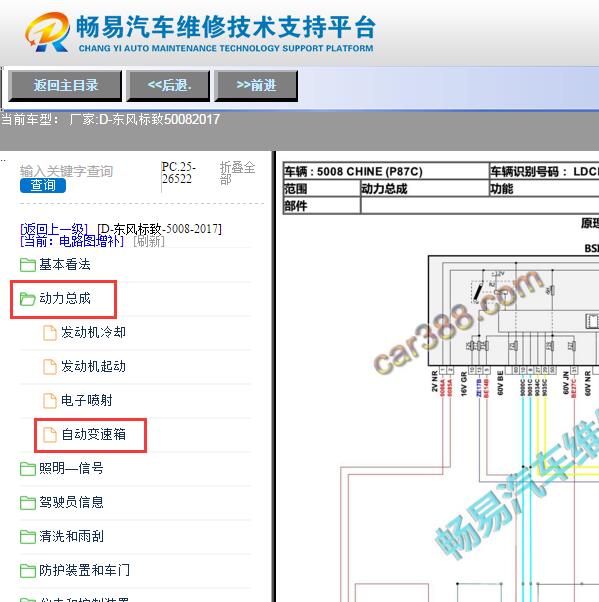Click the 2V NR connector label
Image resolution: width=599 pixels, height=602 pixels.
434,382
